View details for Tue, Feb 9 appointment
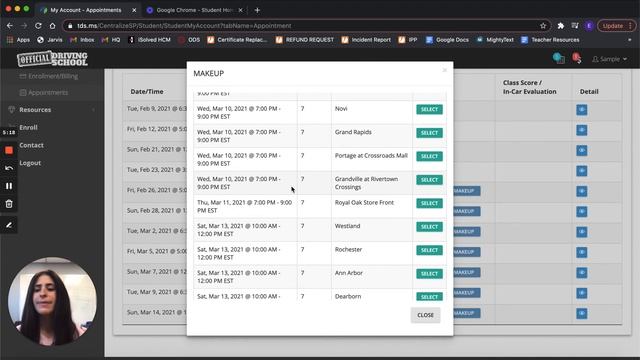 [582, 110]
